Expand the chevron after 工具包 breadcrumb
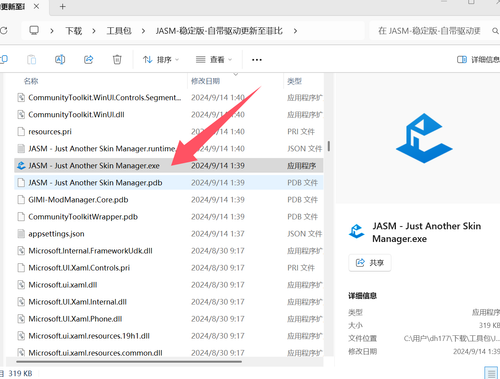The image size is (500, 379). [x=143, y=31]
